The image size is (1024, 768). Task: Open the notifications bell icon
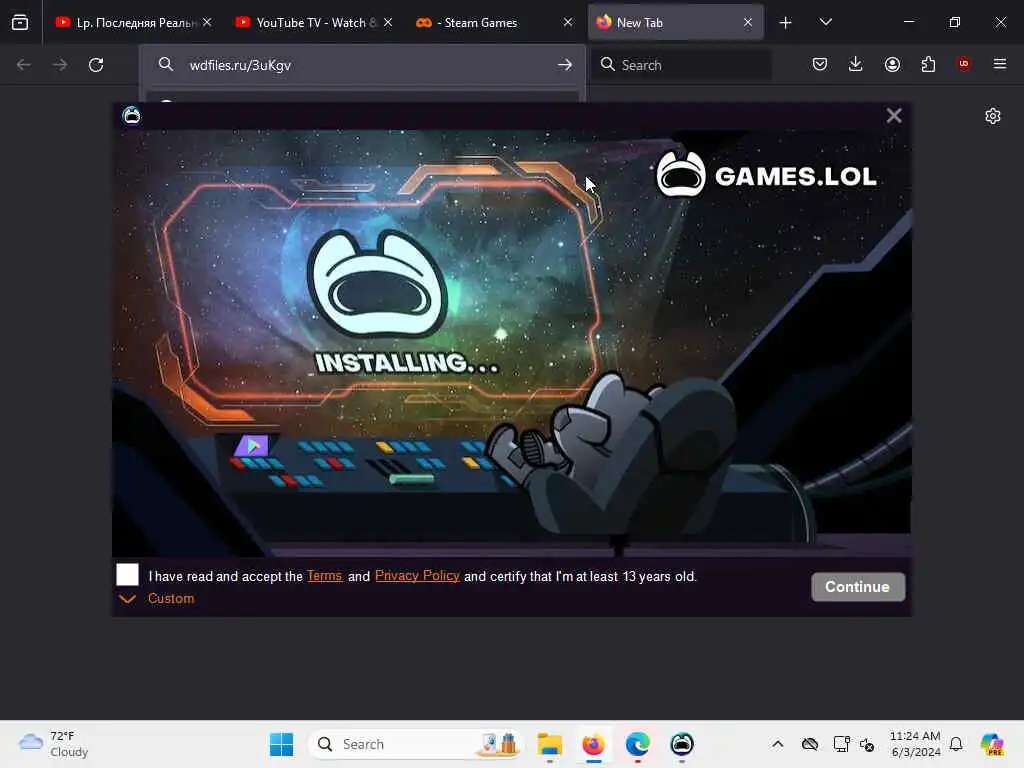coord(956,744)
